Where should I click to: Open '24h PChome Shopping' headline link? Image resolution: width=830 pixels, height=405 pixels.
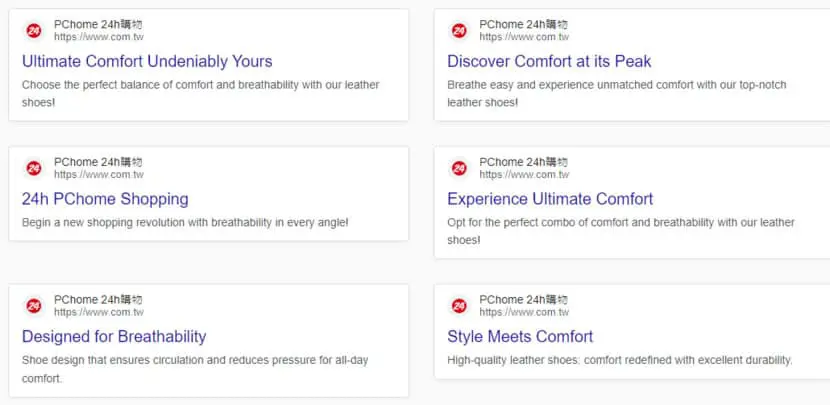point(105,199)
